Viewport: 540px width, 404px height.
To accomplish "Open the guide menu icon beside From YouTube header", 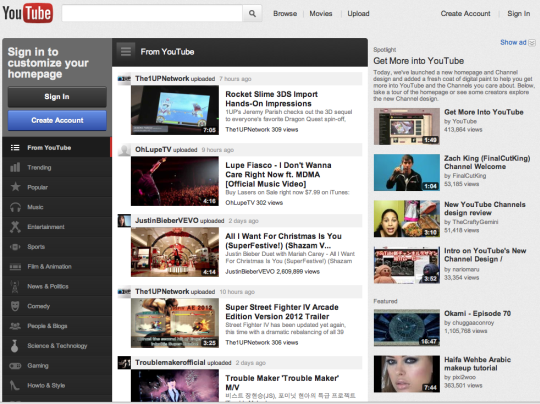I will coord(126,52).
